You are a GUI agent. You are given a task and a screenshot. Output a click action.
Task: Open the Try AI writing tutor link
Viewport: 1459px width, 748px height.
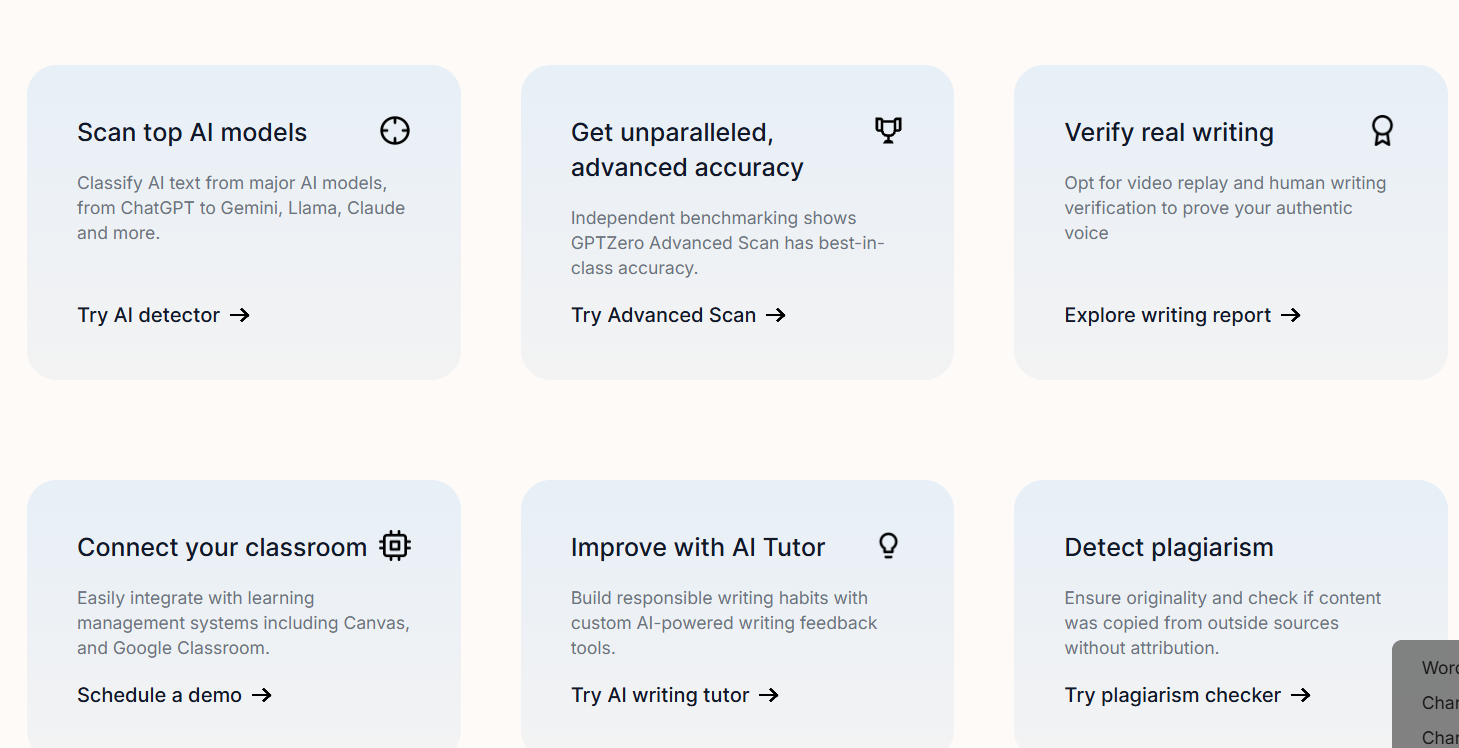click(x=660, y=695)
